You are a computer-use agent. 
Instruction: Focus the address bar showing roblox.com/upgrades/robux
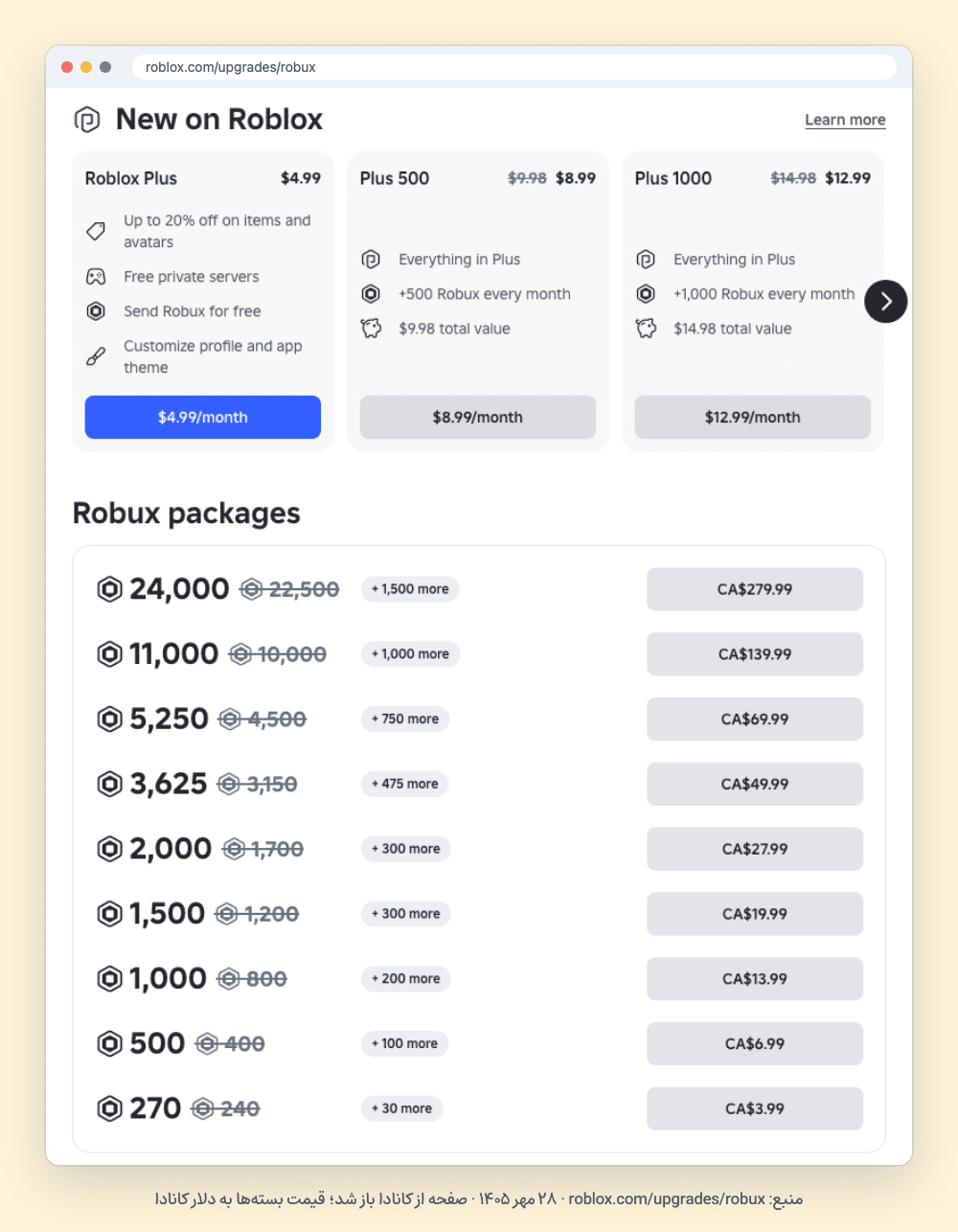click(x=514, y=67)
